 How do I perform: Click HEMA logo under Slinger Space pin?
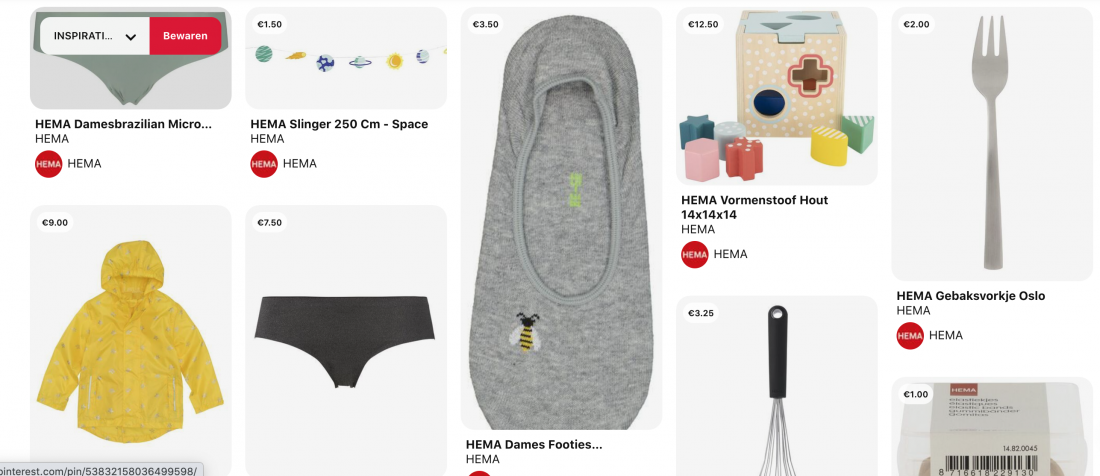click(264, 164)
